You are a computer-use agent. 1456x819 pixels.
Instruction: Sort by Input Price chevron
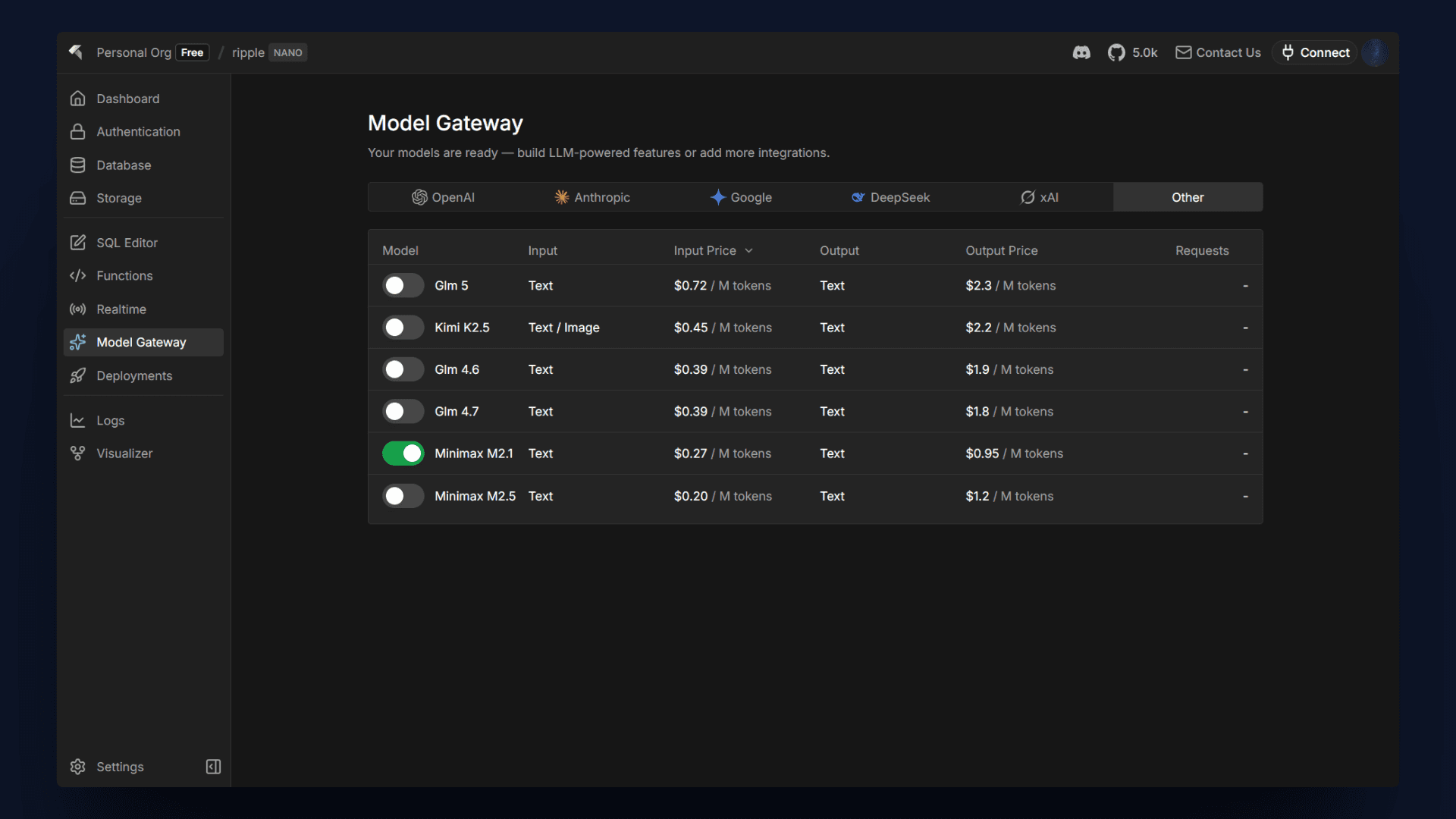click(748, 251)
